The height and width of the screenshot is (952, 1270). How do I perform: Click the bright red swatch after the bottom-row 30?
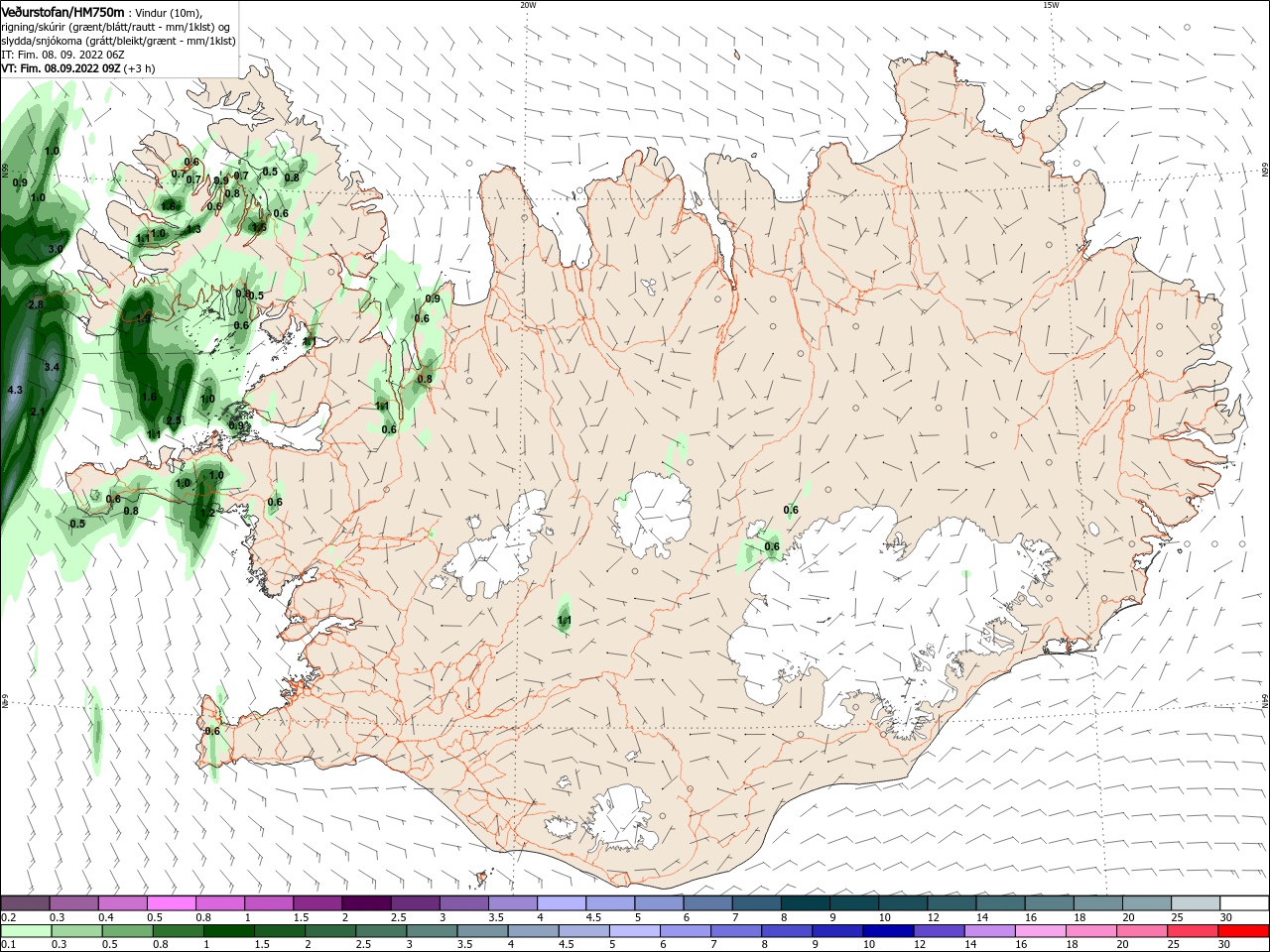click(x=1241, y=931)
